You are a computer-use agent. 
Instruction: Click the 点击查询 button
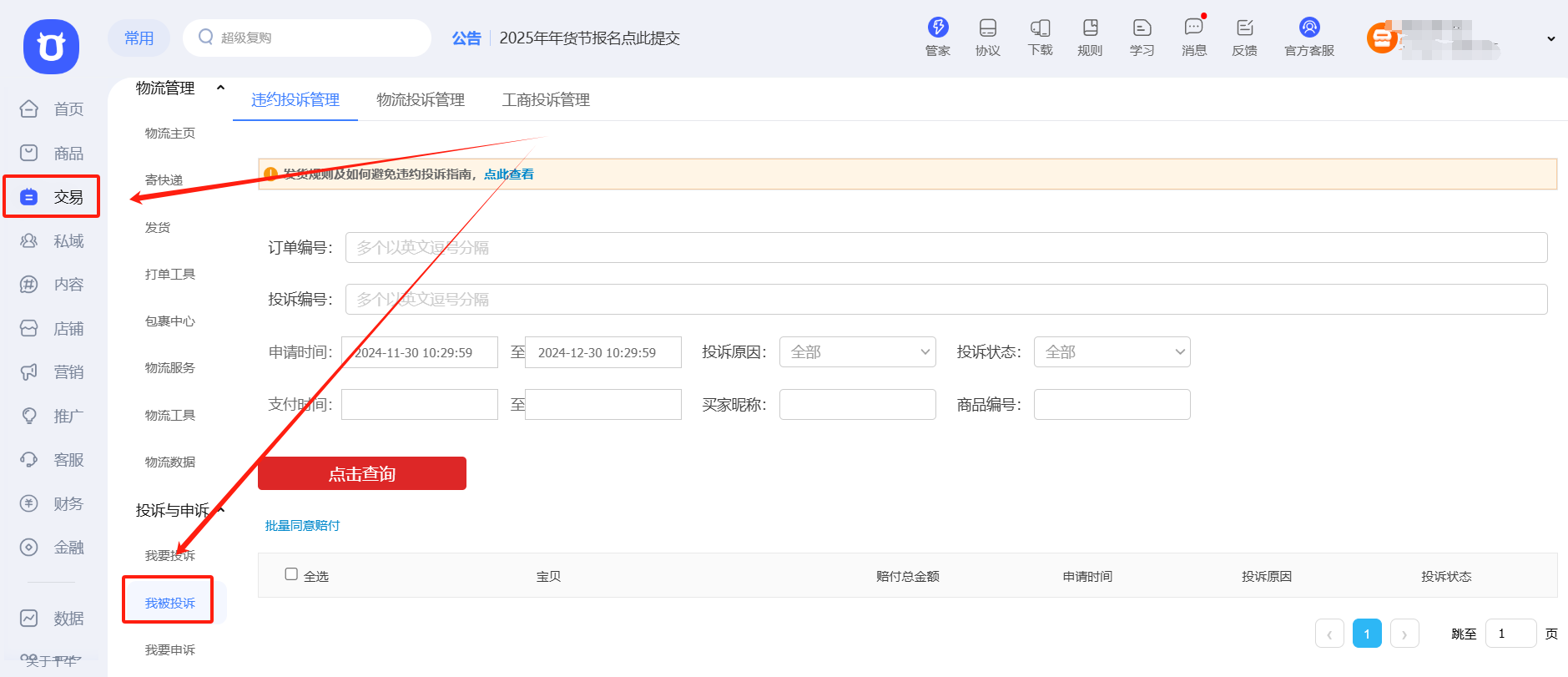pos(362,473)
